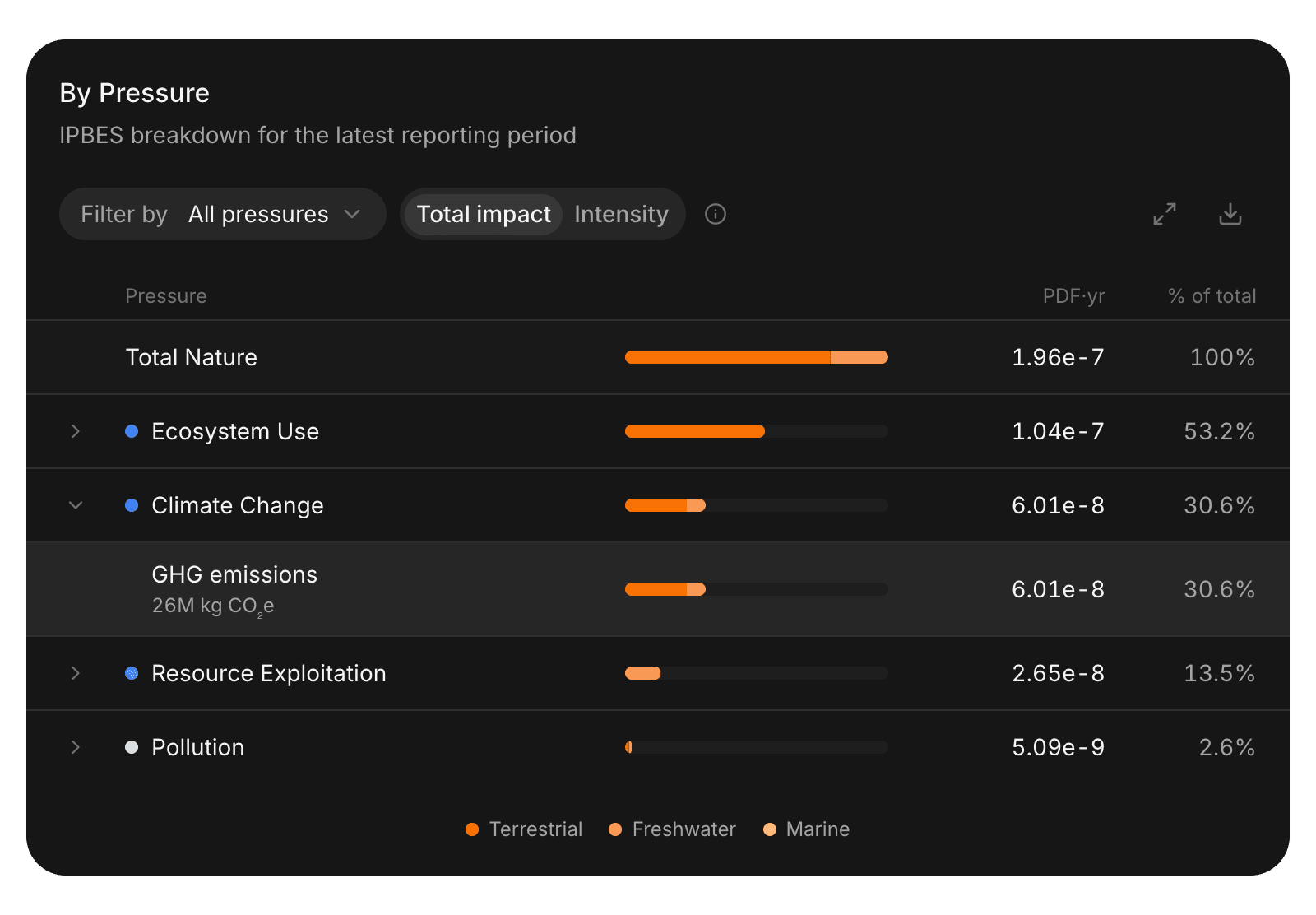Screen dimensions: 1316x915
Task: Switch to Total impact view
Action: point(484,214)
